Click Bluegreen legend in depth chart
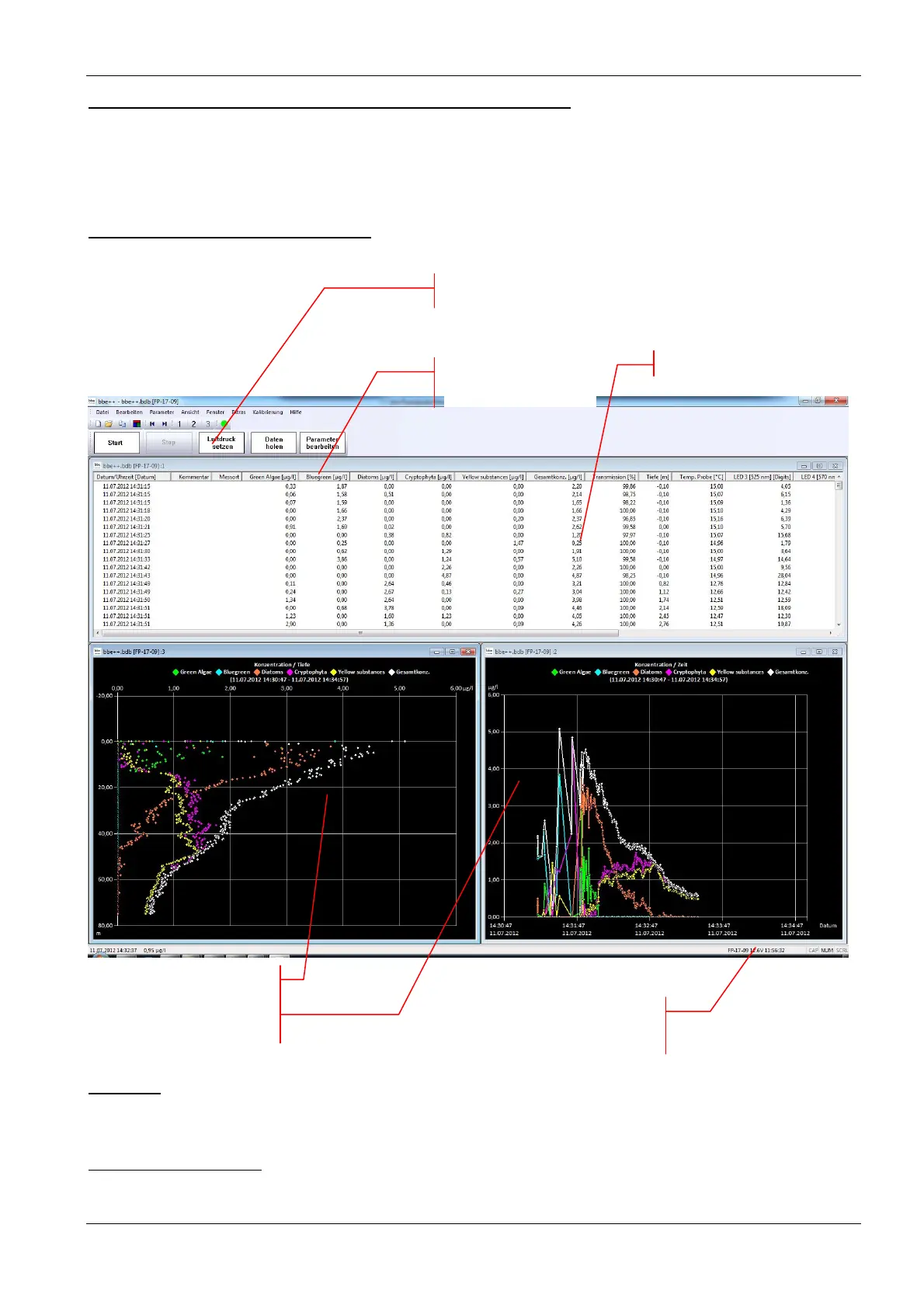Viewport: 924px width, 1308px height. [232, 672]
